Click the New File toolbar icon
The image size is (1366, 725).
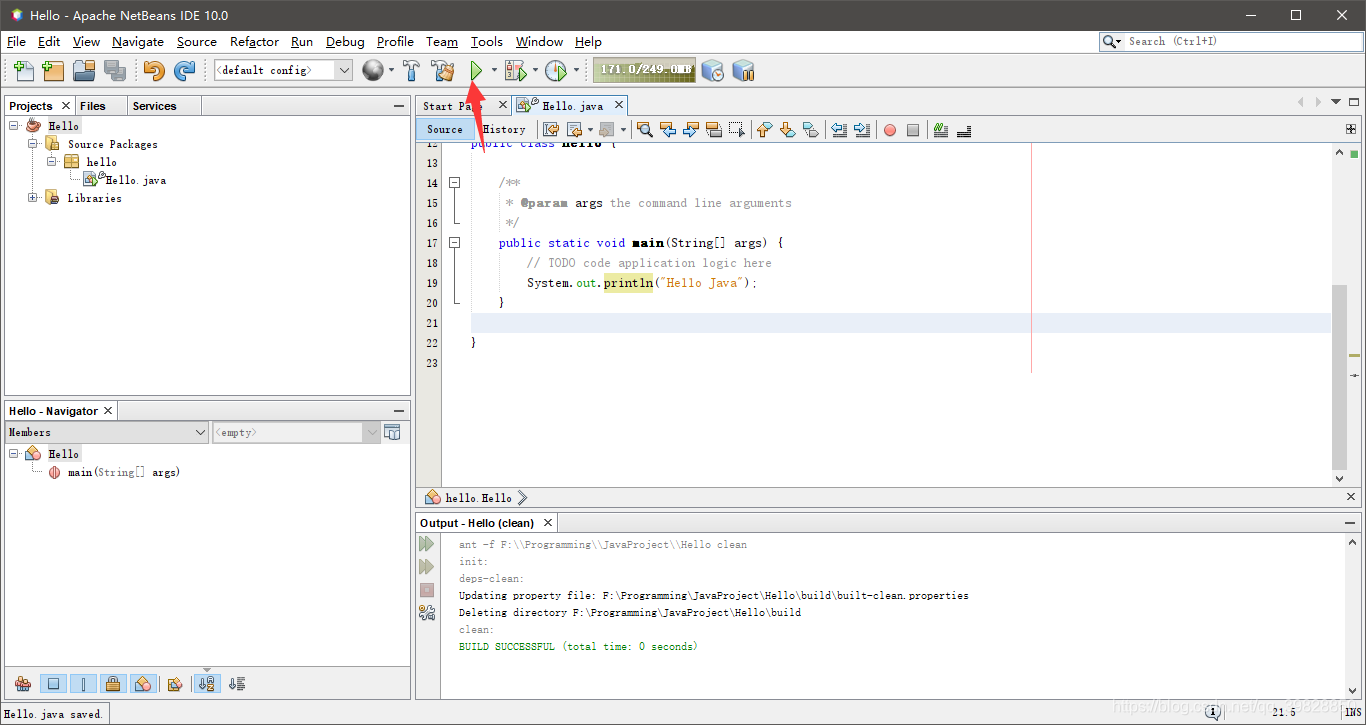(23, 70)
